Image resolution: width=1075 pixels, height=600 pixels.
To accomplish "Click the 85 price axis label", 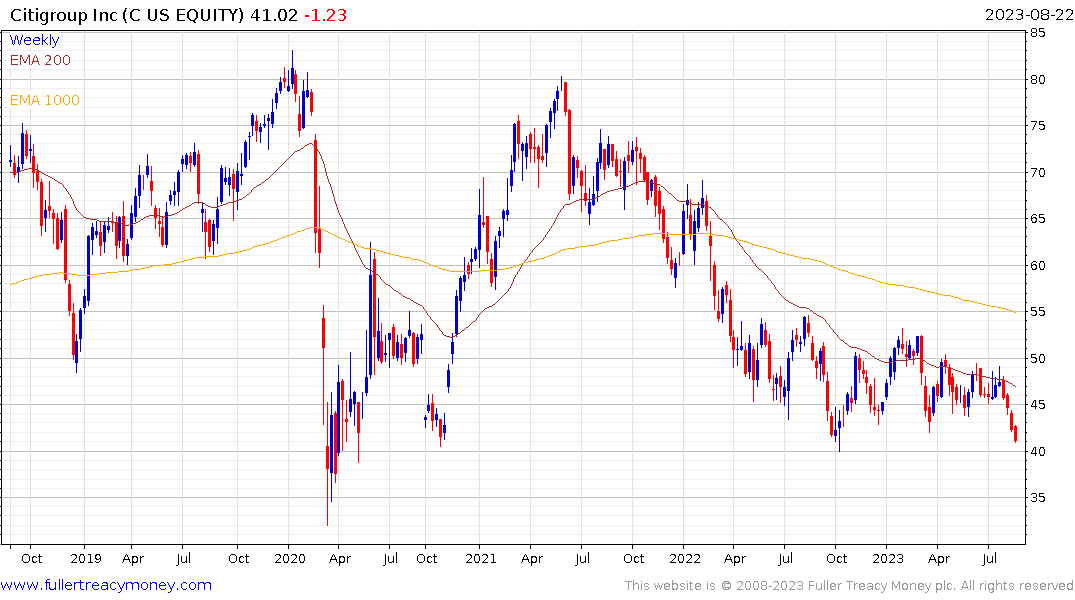I will coord(1037,33).
